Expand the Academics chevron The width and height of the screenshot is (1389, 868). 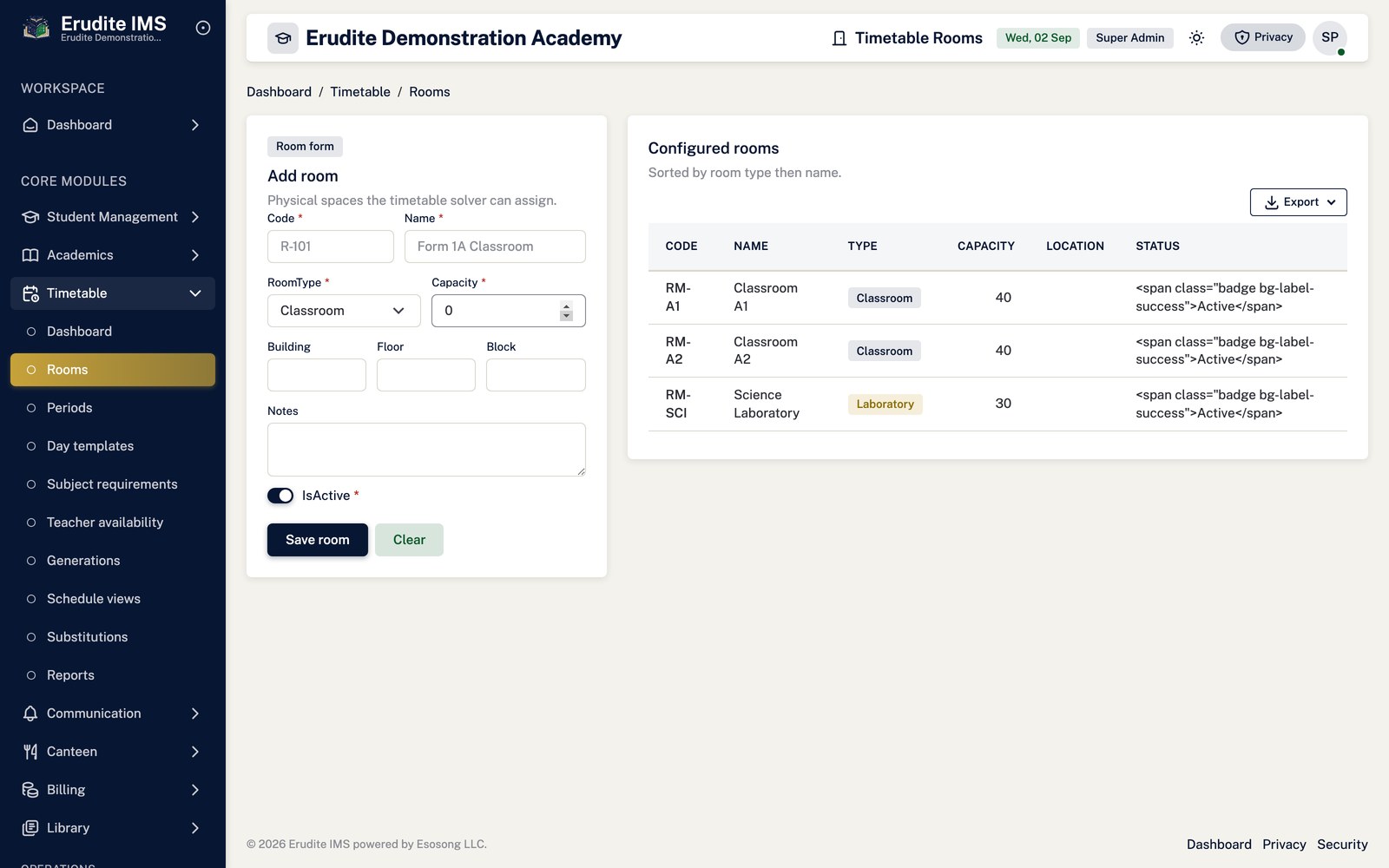pyautogui.click(x=195, y=255)
